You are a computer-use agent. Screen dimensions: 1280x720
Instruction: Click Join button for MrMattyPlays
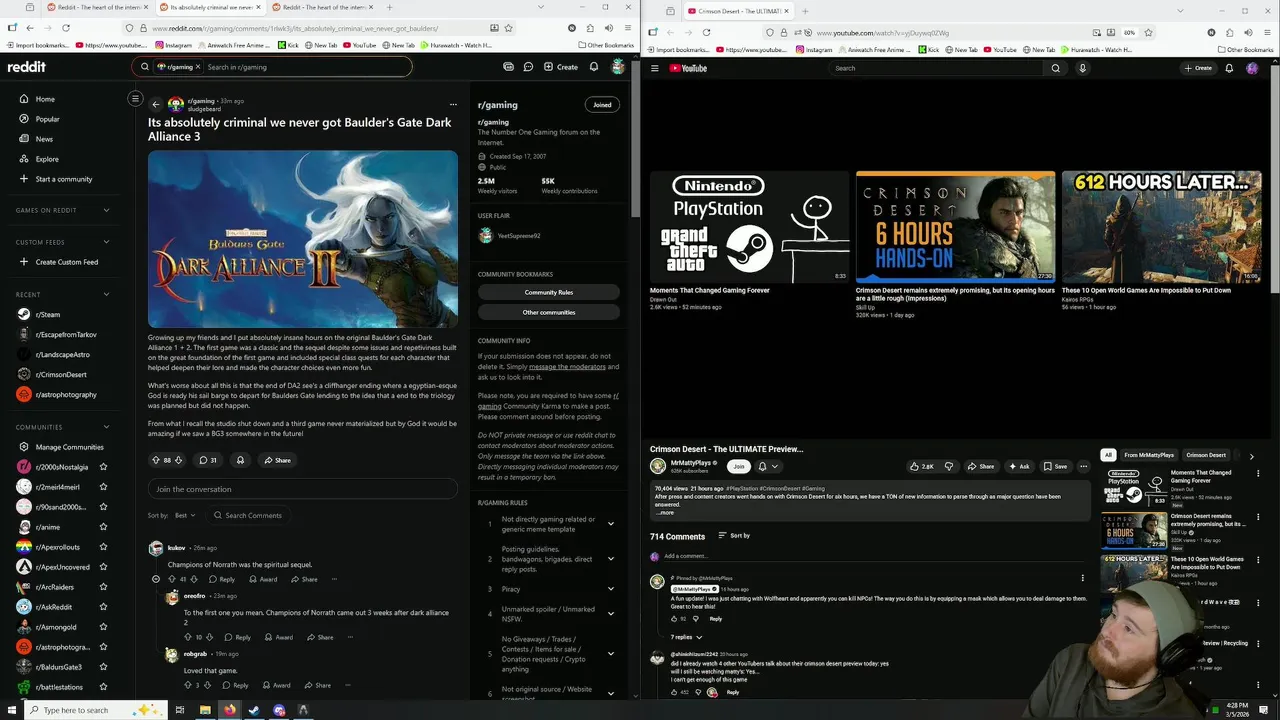pos(739,466)
